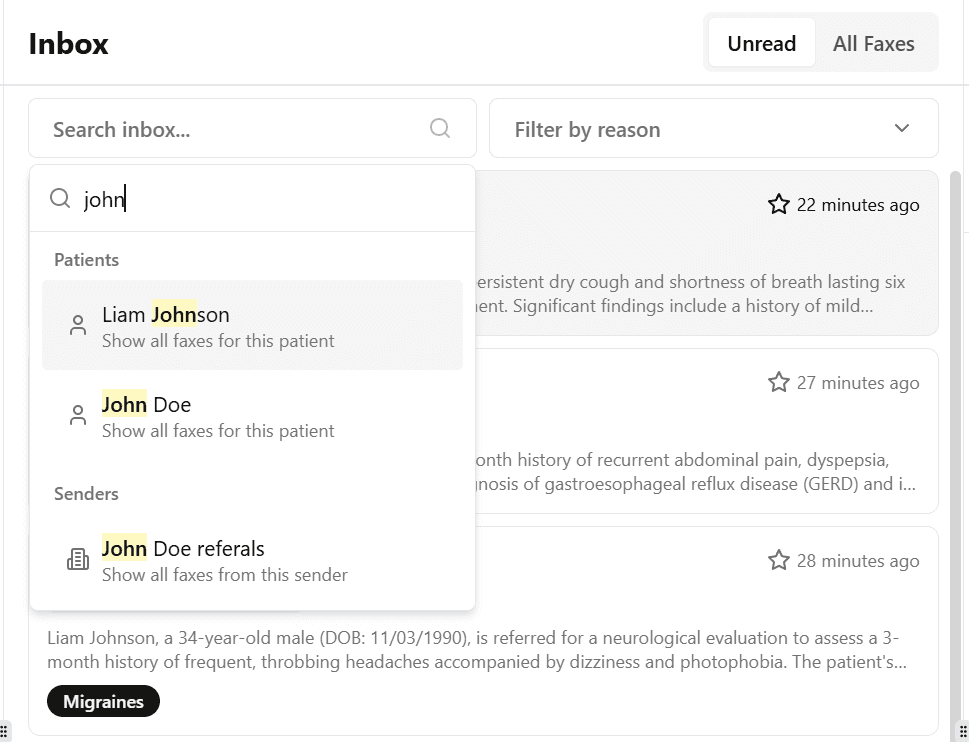This screenshot has width=969, height=742.
Task: Open the Liam Johnson neurological evaluation fax
Action: point(480,648)
